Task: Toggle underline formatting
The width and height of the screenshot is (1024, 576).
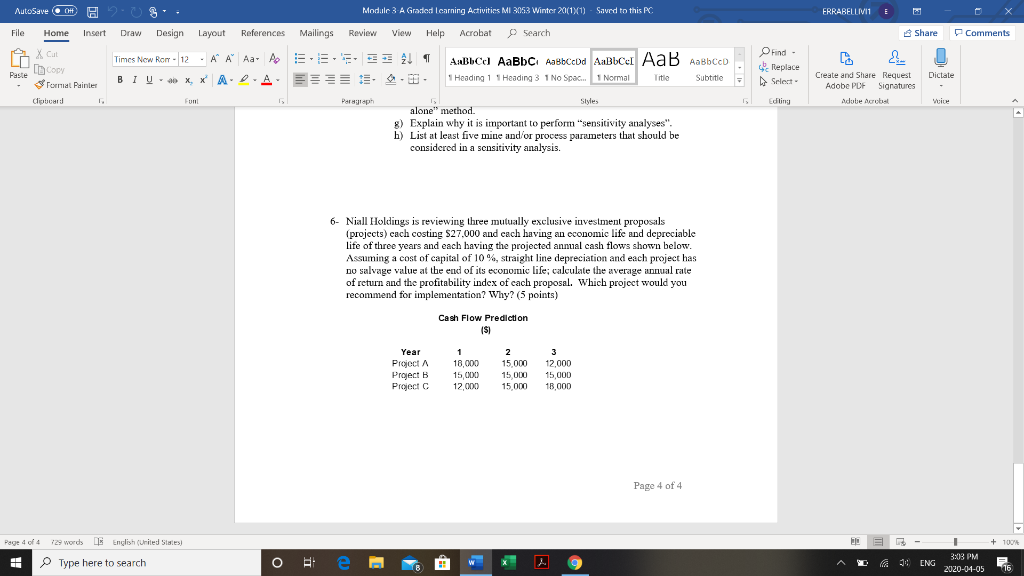Action: click(149, 80)
